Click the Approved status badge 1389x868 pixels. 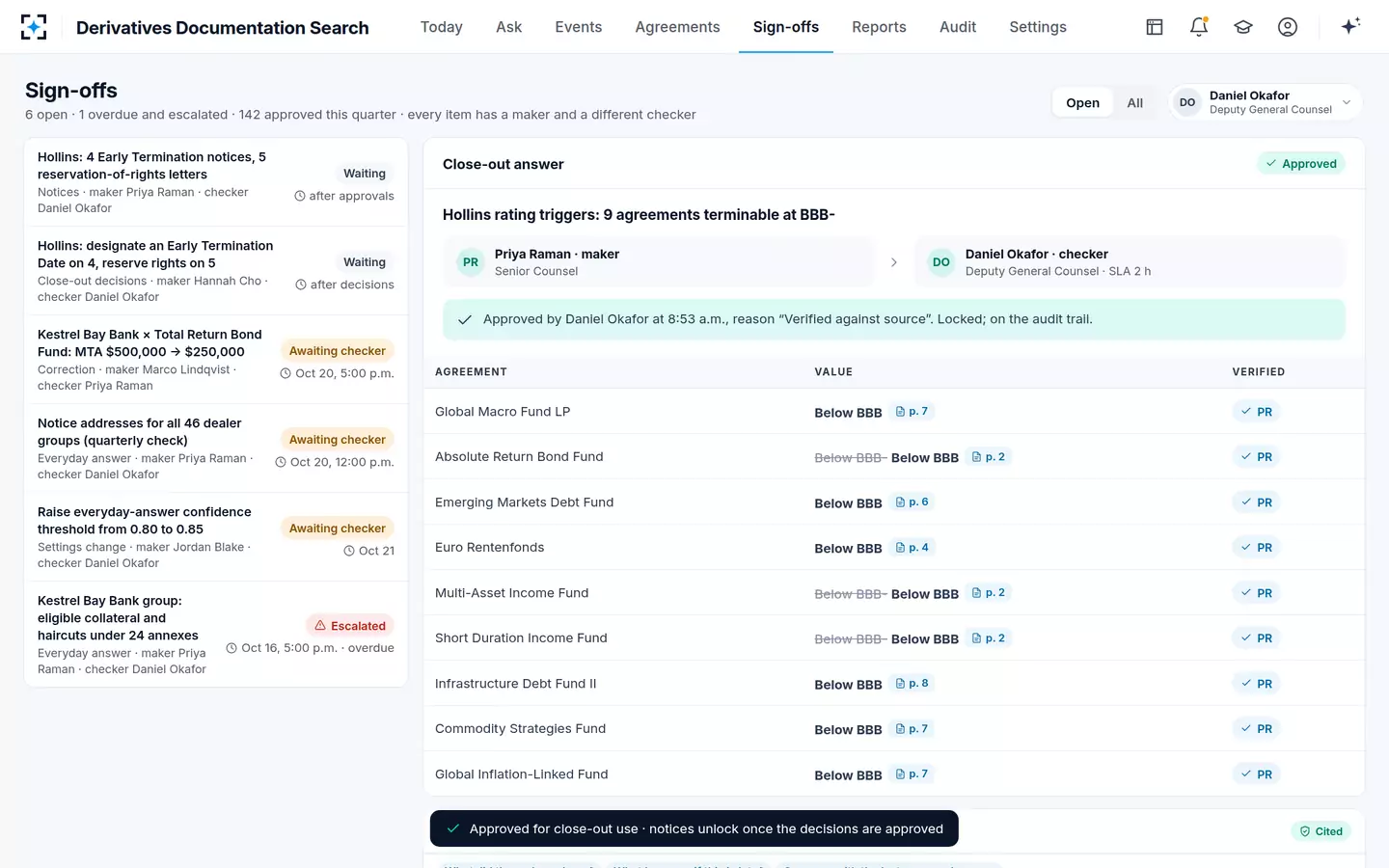coord(1301,164)
